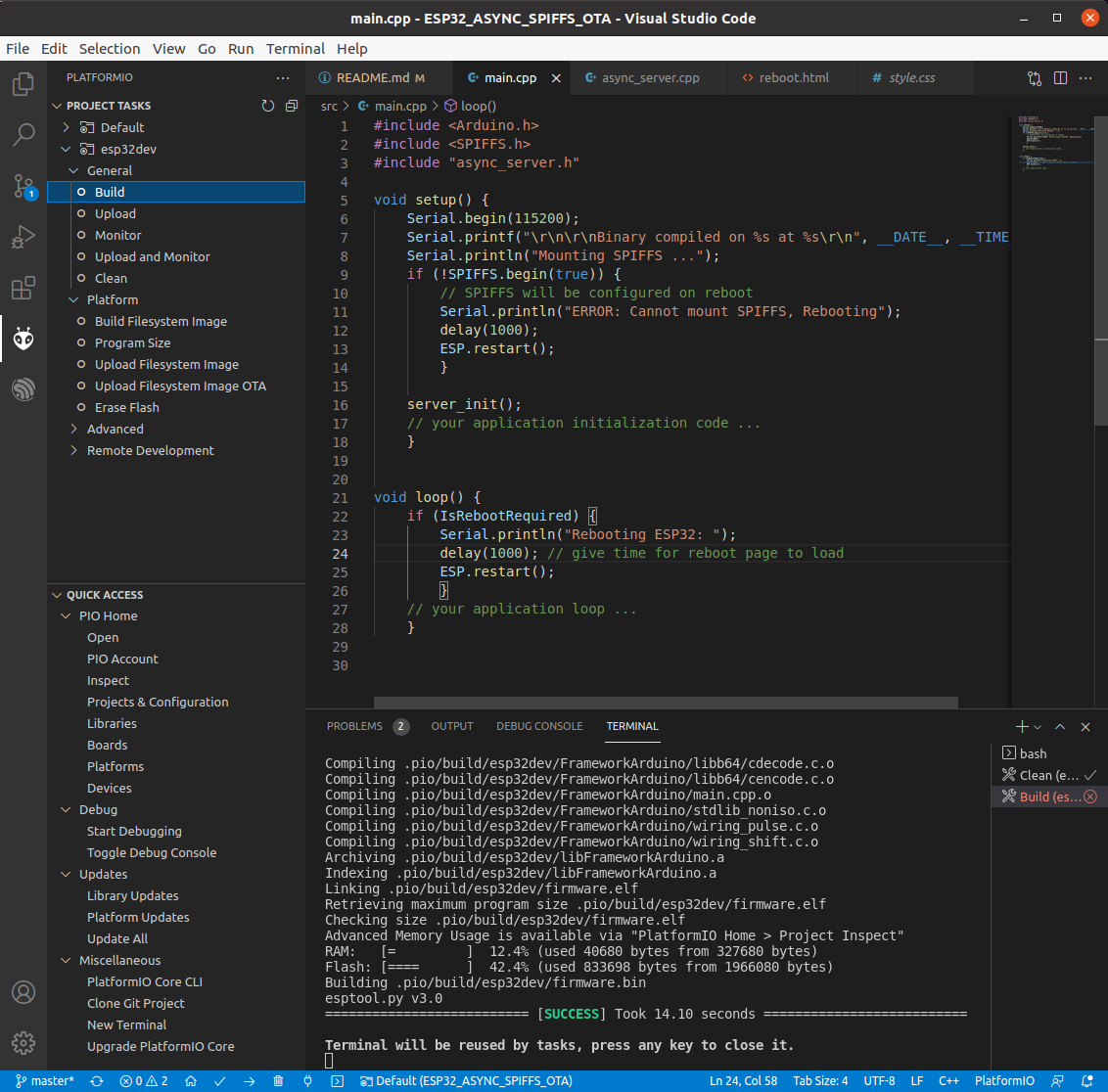
Task: Show the OUTPUT panel tab
Action: 452,726
